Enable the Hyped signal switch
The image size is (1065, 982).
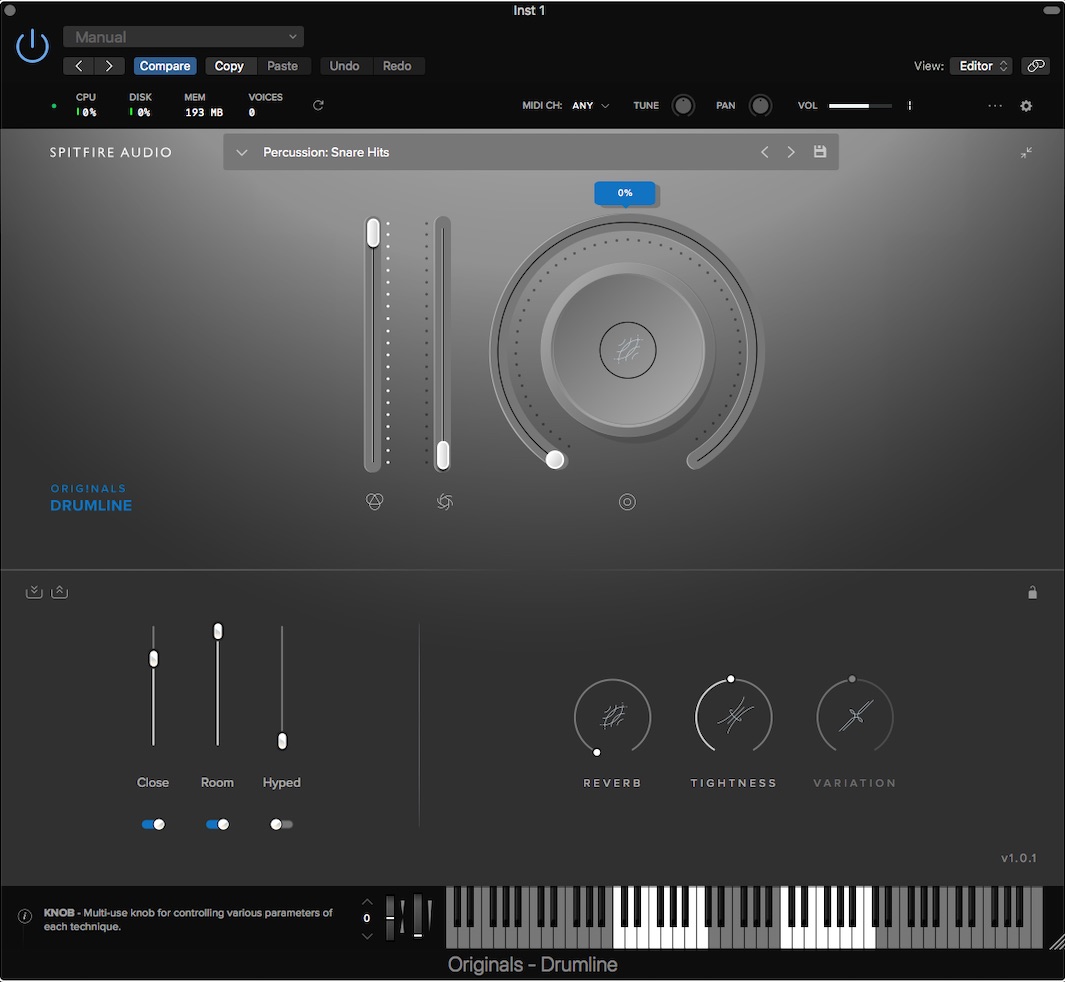281,825
